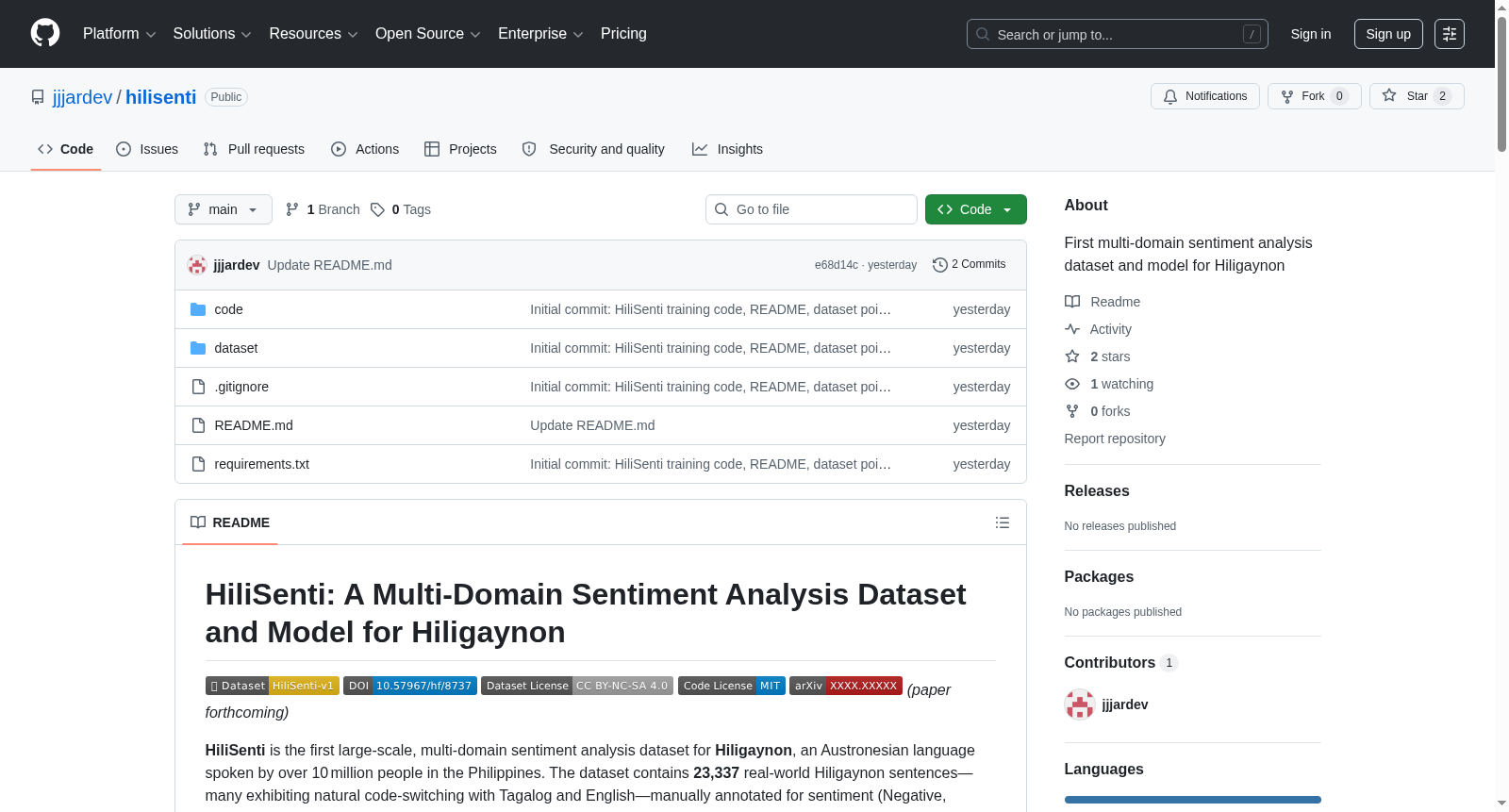Open the Activity link in About
The height and width of the screenshot is (812, 1509).
click(1099, 329)
